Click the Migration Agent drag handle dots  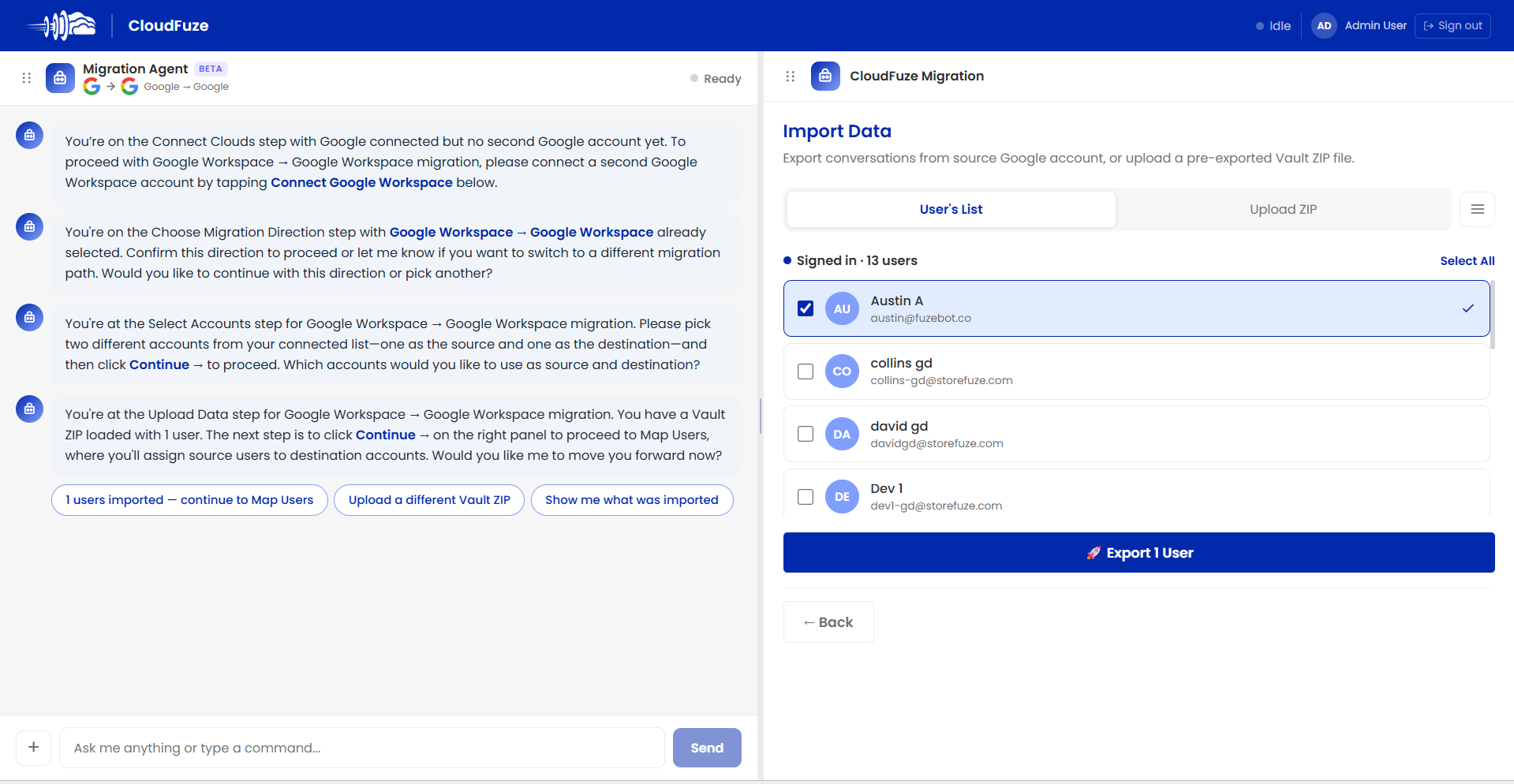click(x=27, y=78)
